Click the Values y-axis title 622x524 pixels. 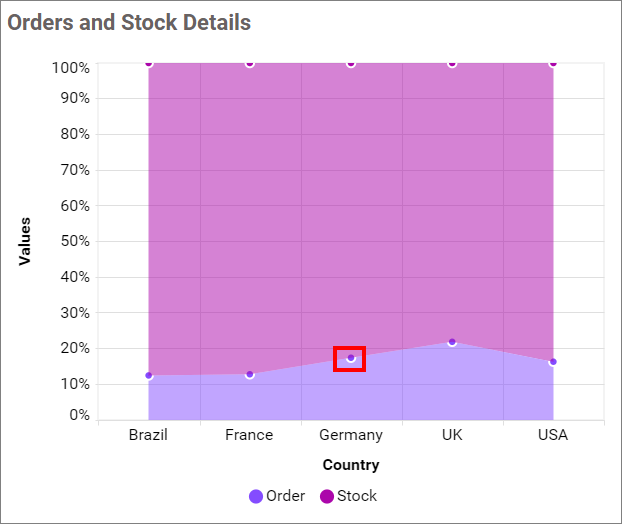pyautogui.click(x=25, y=241)
